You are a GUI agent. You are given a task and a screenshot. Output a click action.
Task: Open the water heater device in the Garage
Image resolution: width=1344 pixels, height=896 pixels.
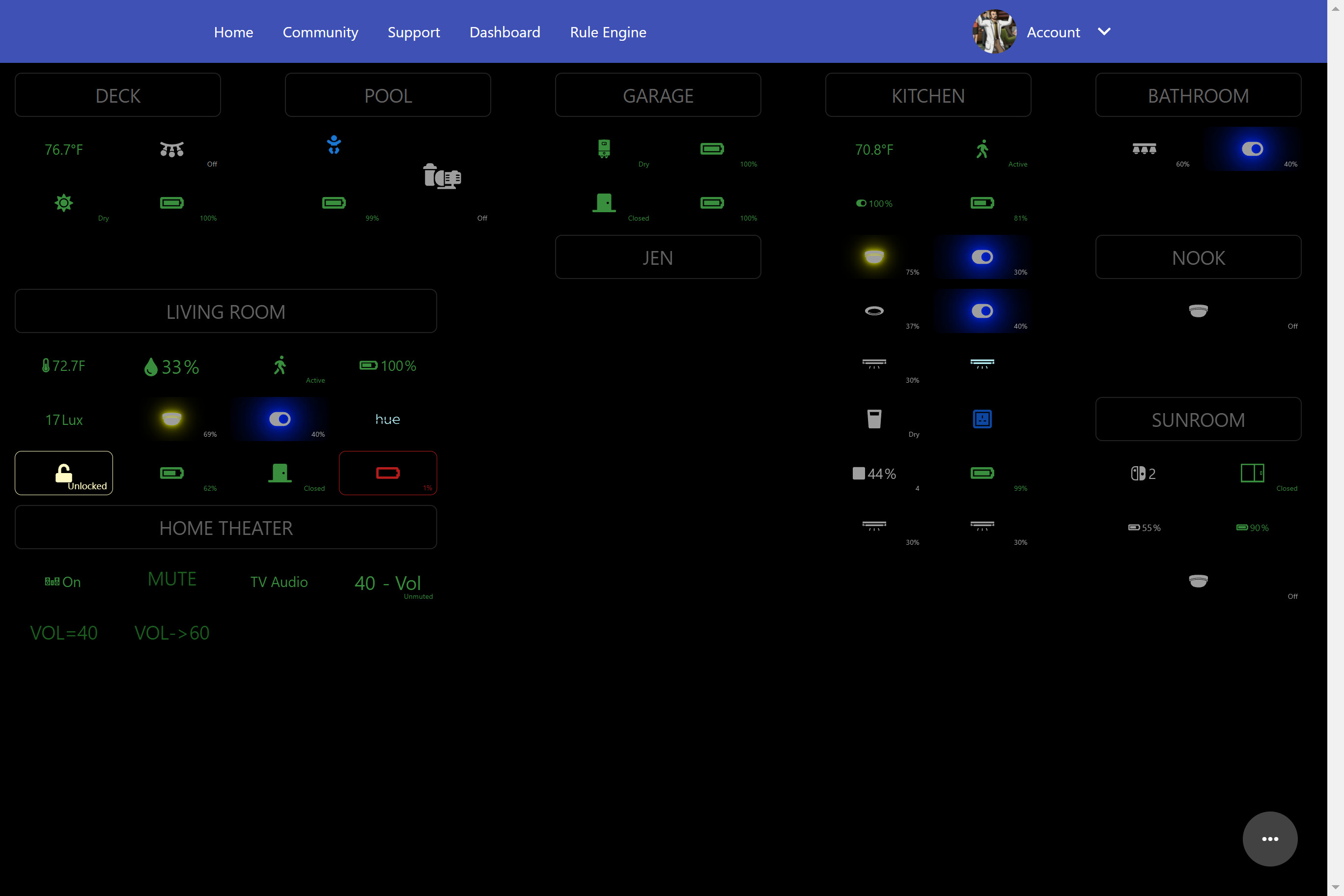[603, 150]
